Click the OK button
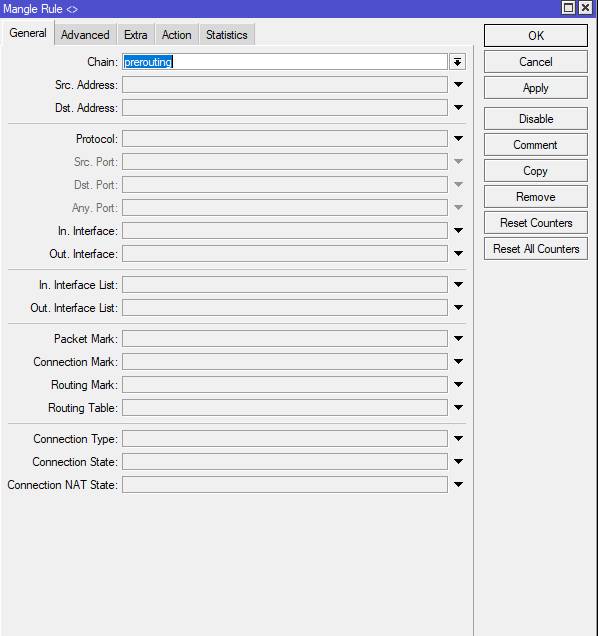This screenshot has height=636, width=598. 536,36
